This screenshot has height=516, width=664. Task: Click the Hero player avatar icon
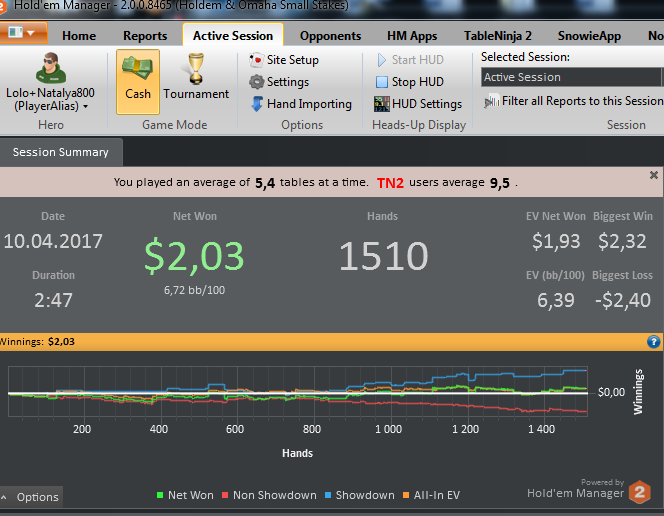coord(51,68)
